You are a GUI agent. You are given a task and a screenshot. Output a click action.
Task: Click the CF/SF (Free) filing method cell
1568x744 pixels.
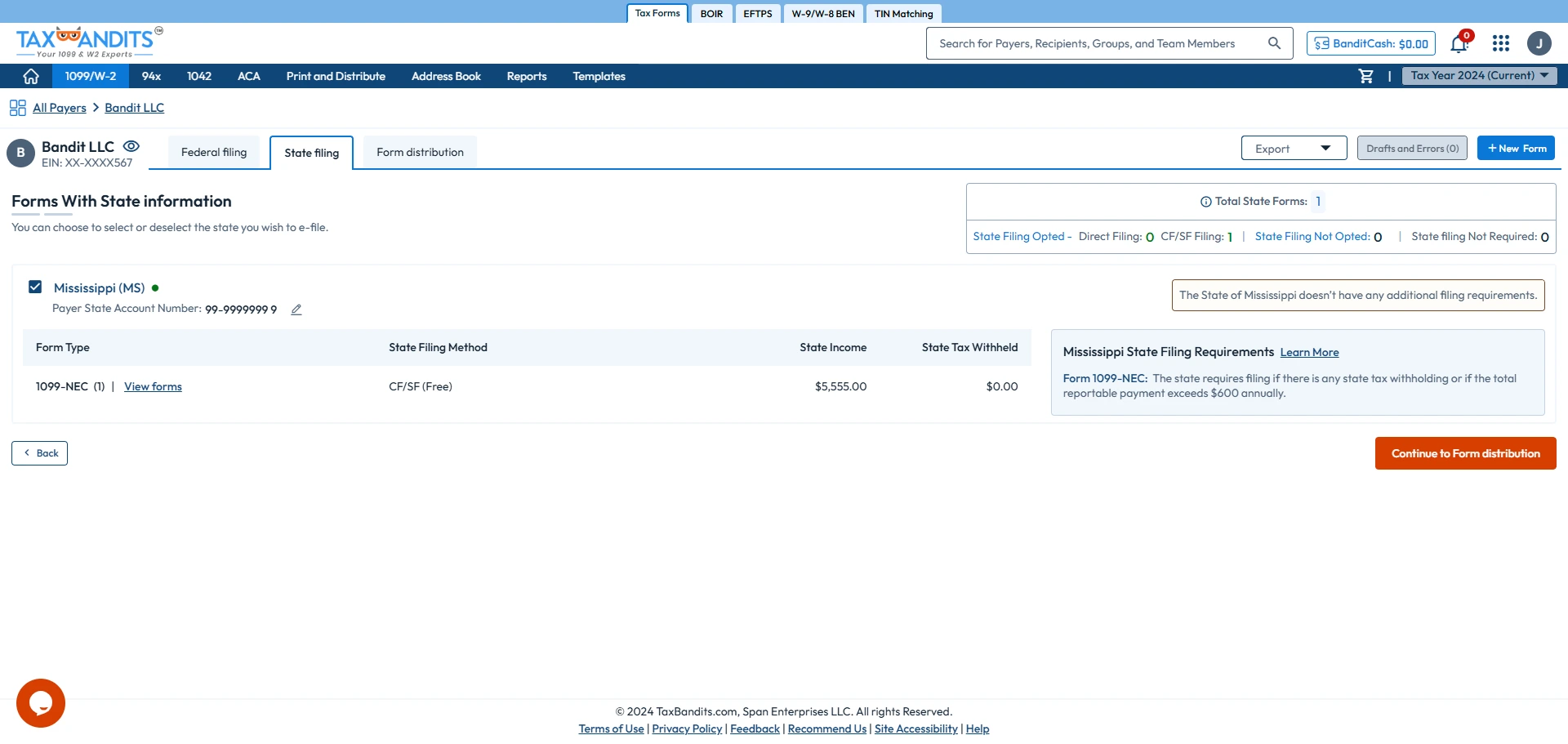click(x=421, y=387)
